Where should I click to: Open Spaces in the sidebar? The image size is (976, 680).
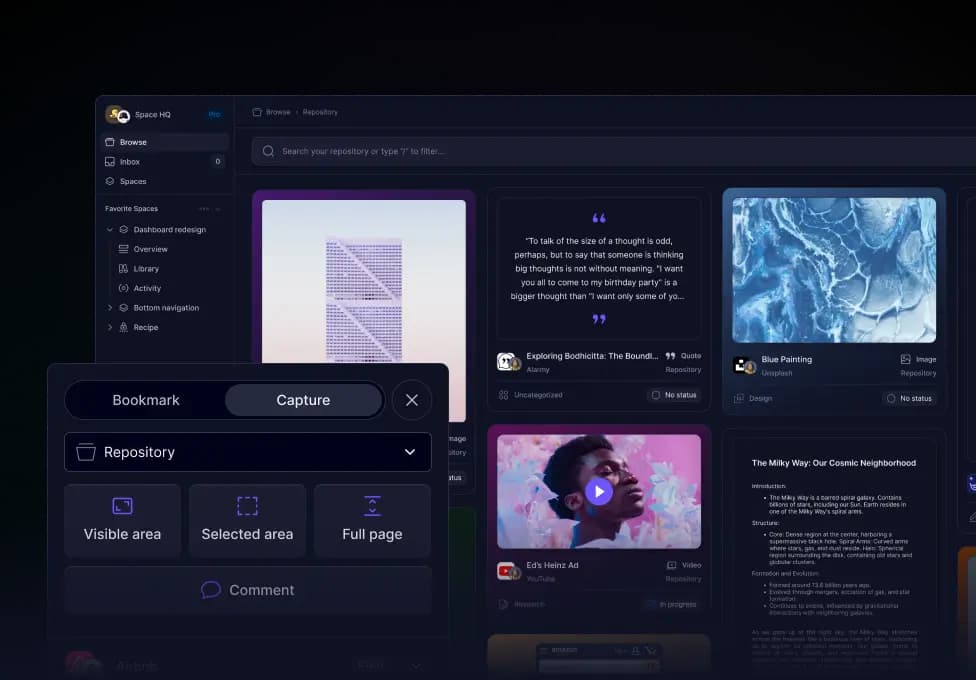(x=164, y=181)
